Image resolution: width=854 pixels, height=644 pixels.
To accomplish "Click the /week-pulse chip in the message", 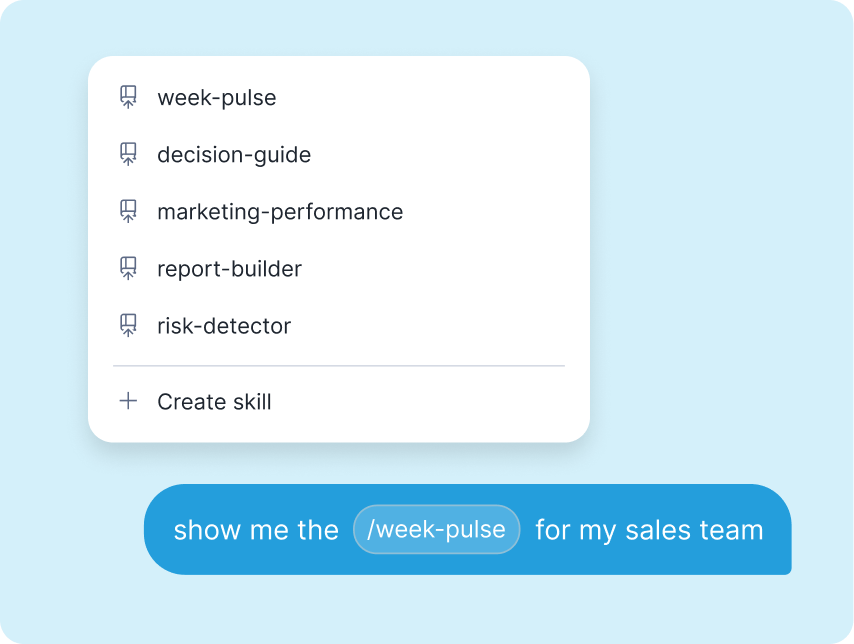I will tap(436, 529).
